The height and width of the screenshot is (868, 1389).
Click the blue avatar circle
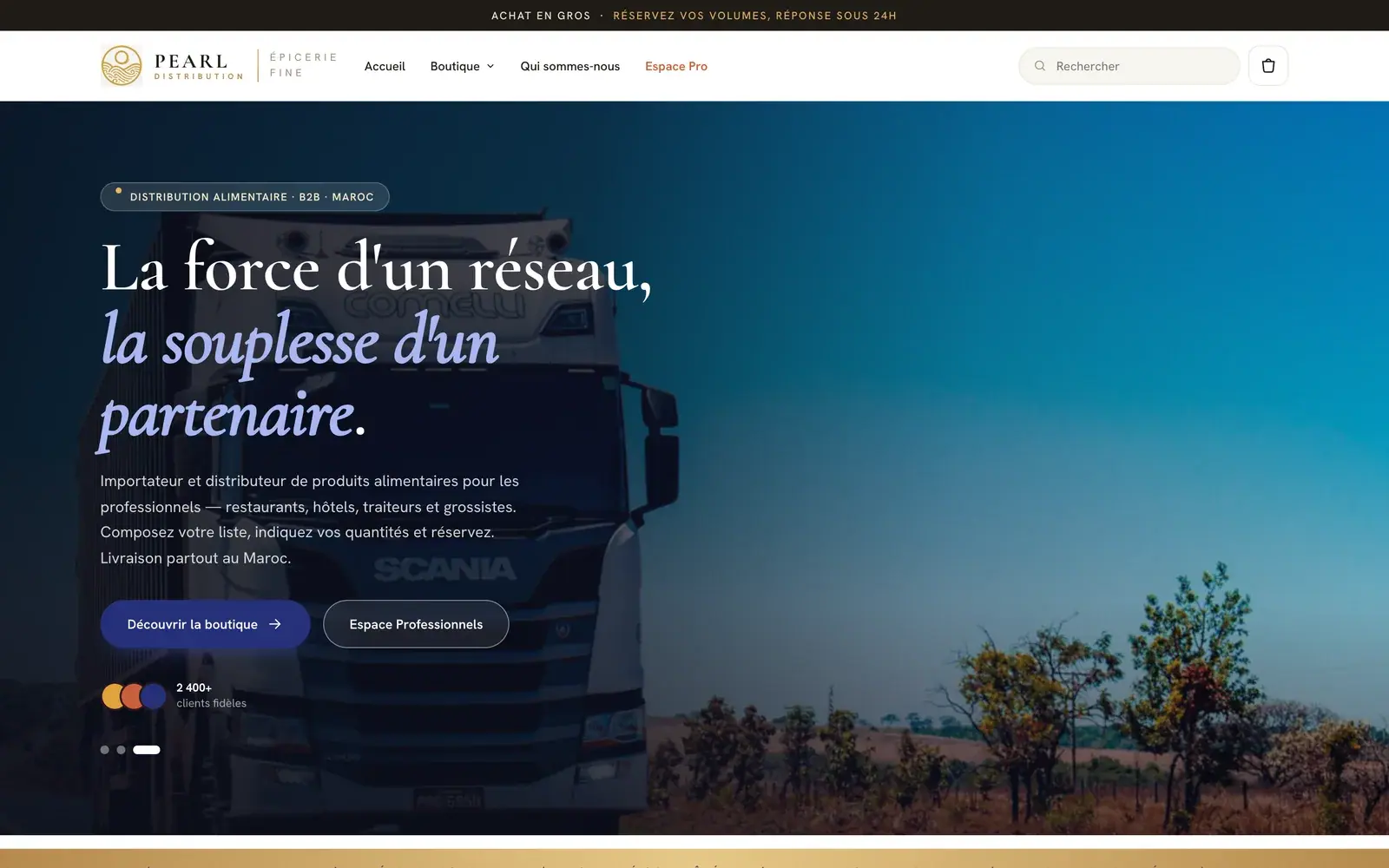click(x=154, y=696)
